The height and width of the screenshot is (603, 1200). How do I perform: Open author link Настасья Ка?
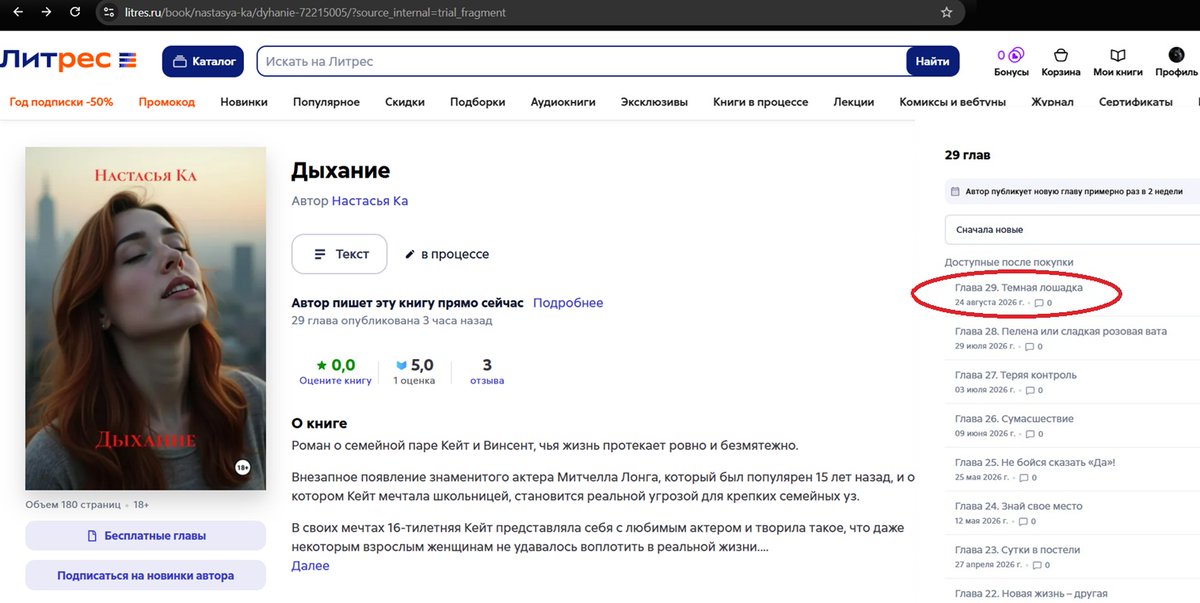(x=370, y=201)
